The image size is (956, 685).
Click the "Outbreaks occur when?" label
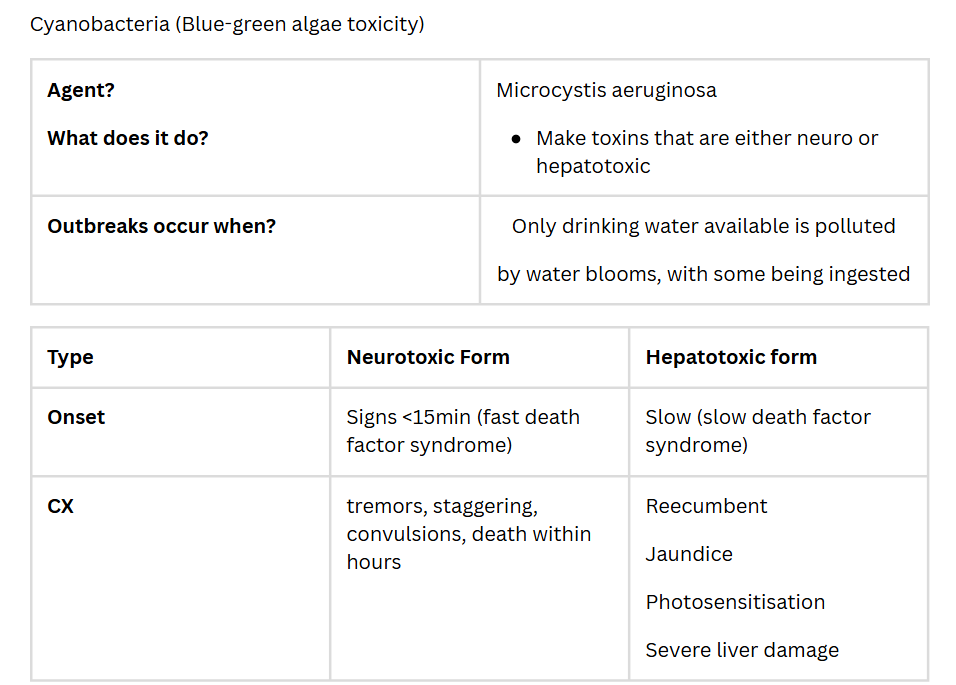tap(161, 226)
